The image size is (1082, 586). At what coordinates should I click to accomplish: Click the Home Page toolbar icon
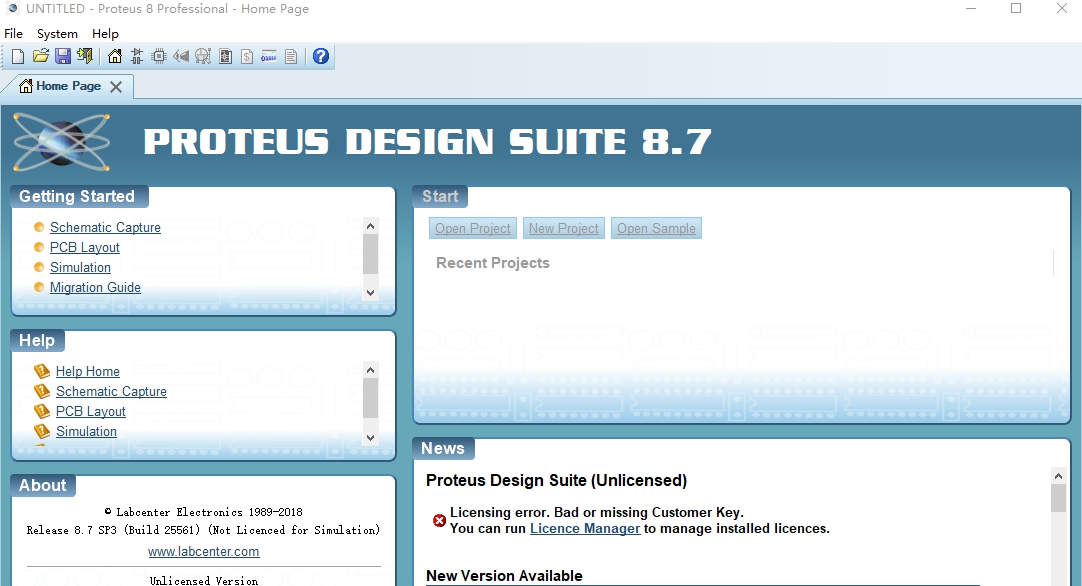(113, 56)
